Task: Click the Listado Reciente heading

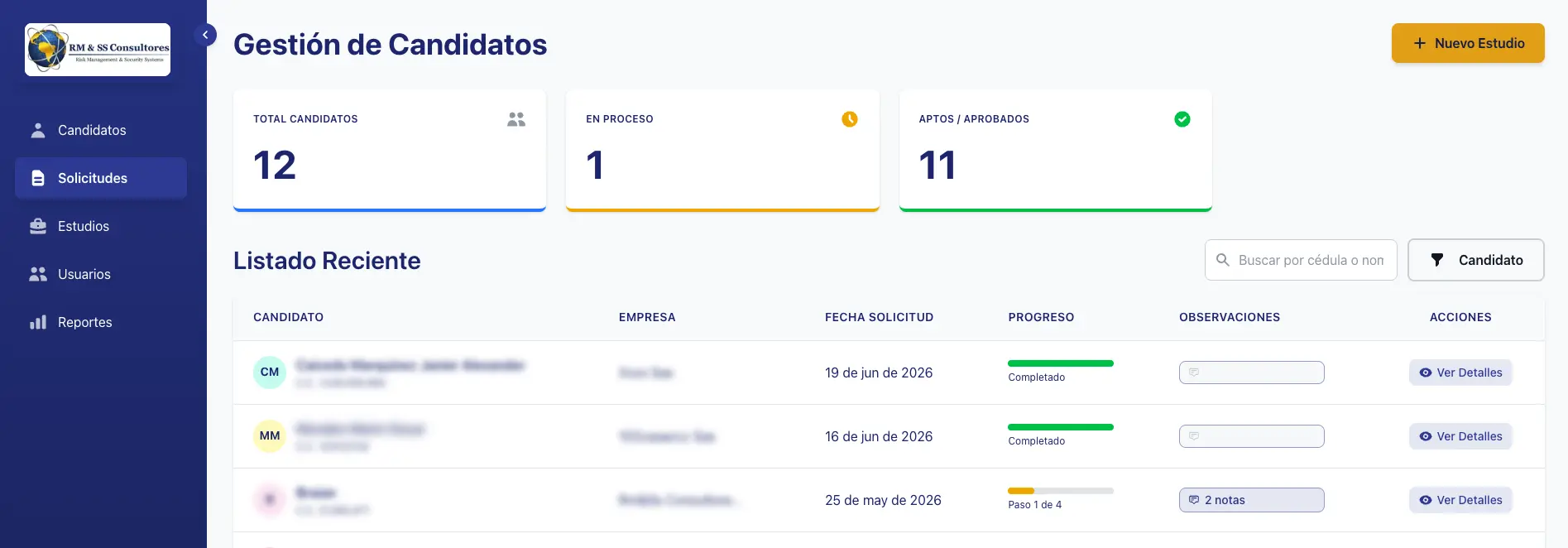Action: pyautogui.click(x=327, y=261)
